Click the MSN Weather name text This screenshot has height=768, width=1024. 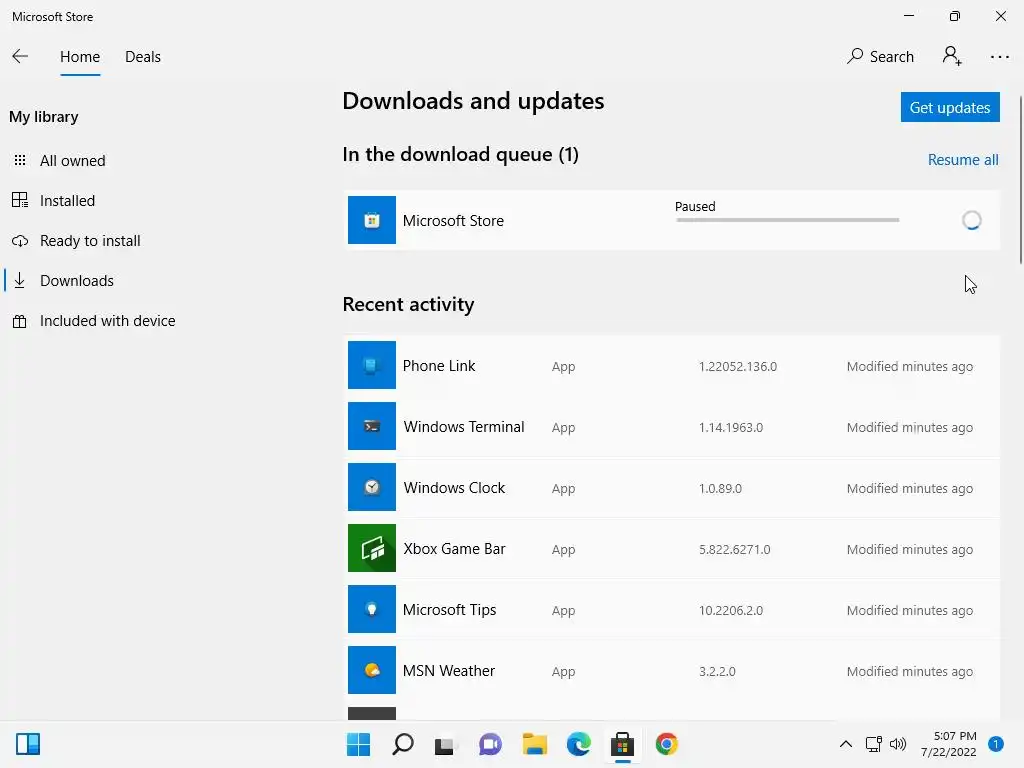click(449, 671)
